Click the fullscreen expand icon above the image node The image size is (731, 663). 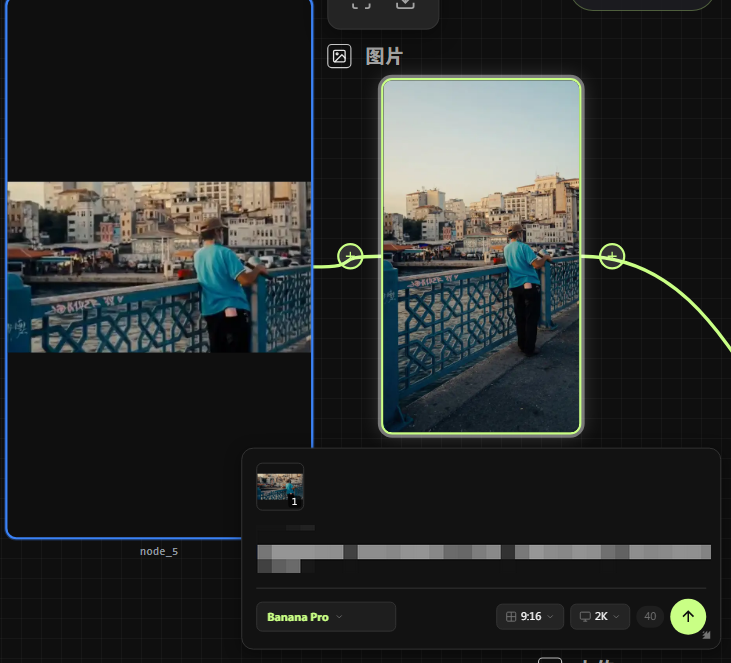tap(361, 4)
